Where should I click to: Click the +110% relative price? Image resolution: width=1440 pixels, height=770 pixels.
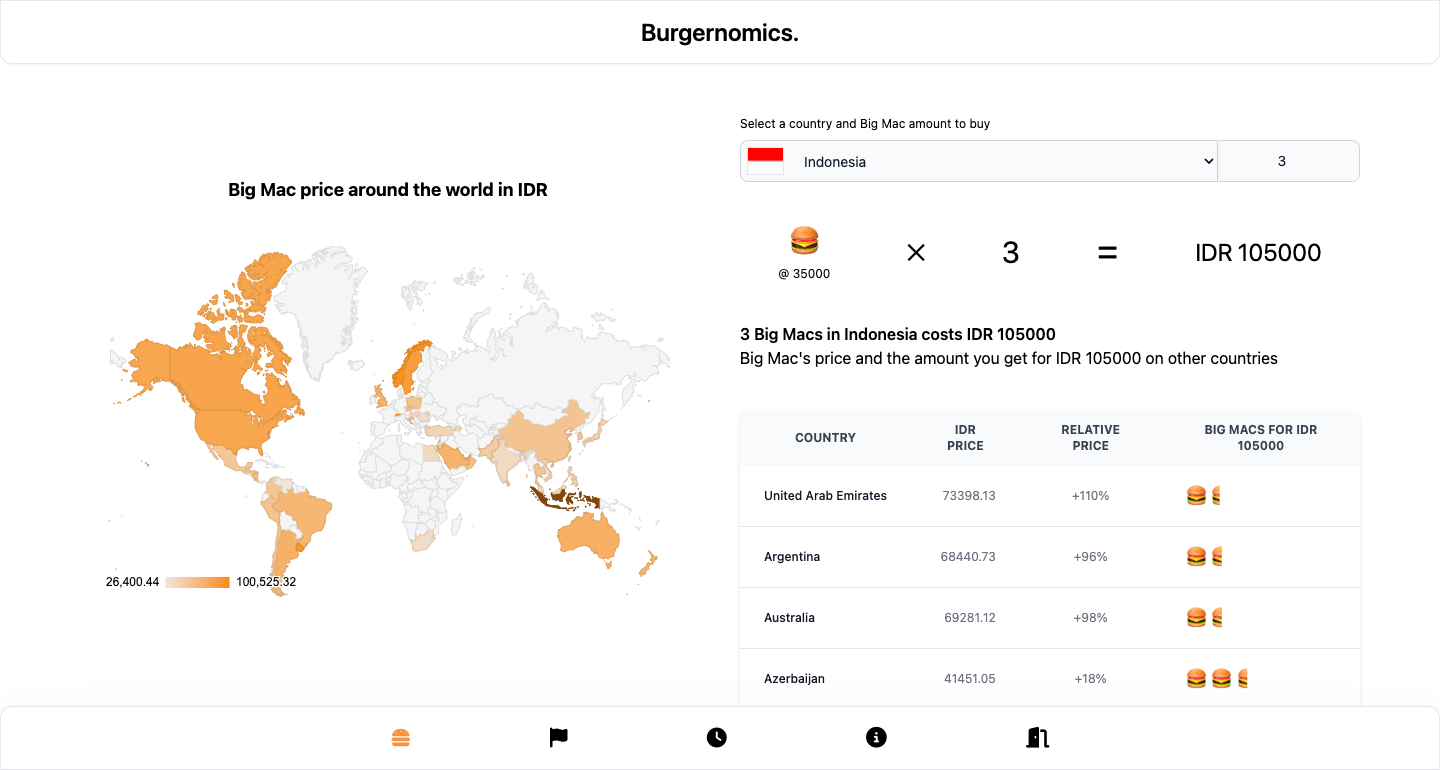1090,496
